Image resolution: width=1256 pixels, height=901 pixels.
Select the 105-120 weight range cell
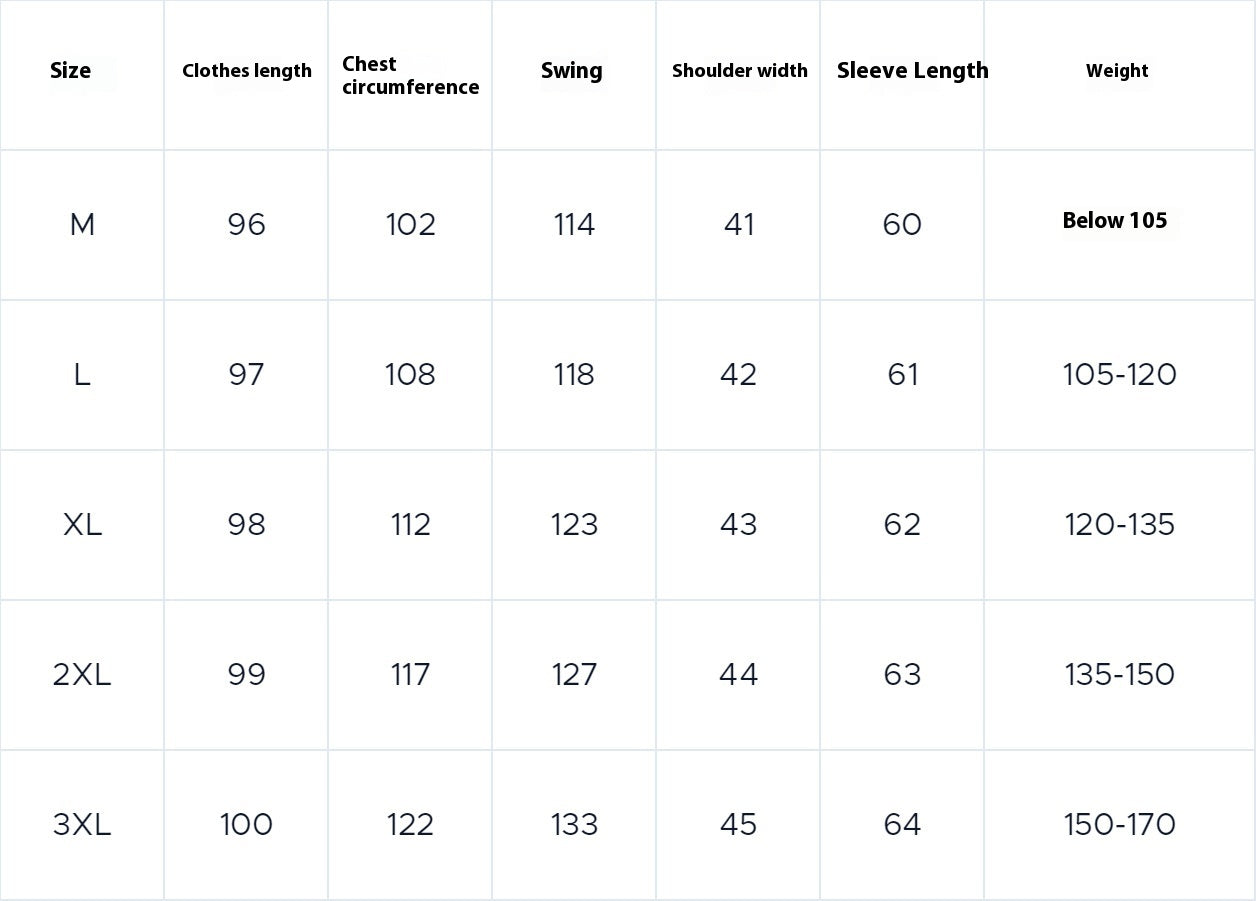[x=1119, y=375]
